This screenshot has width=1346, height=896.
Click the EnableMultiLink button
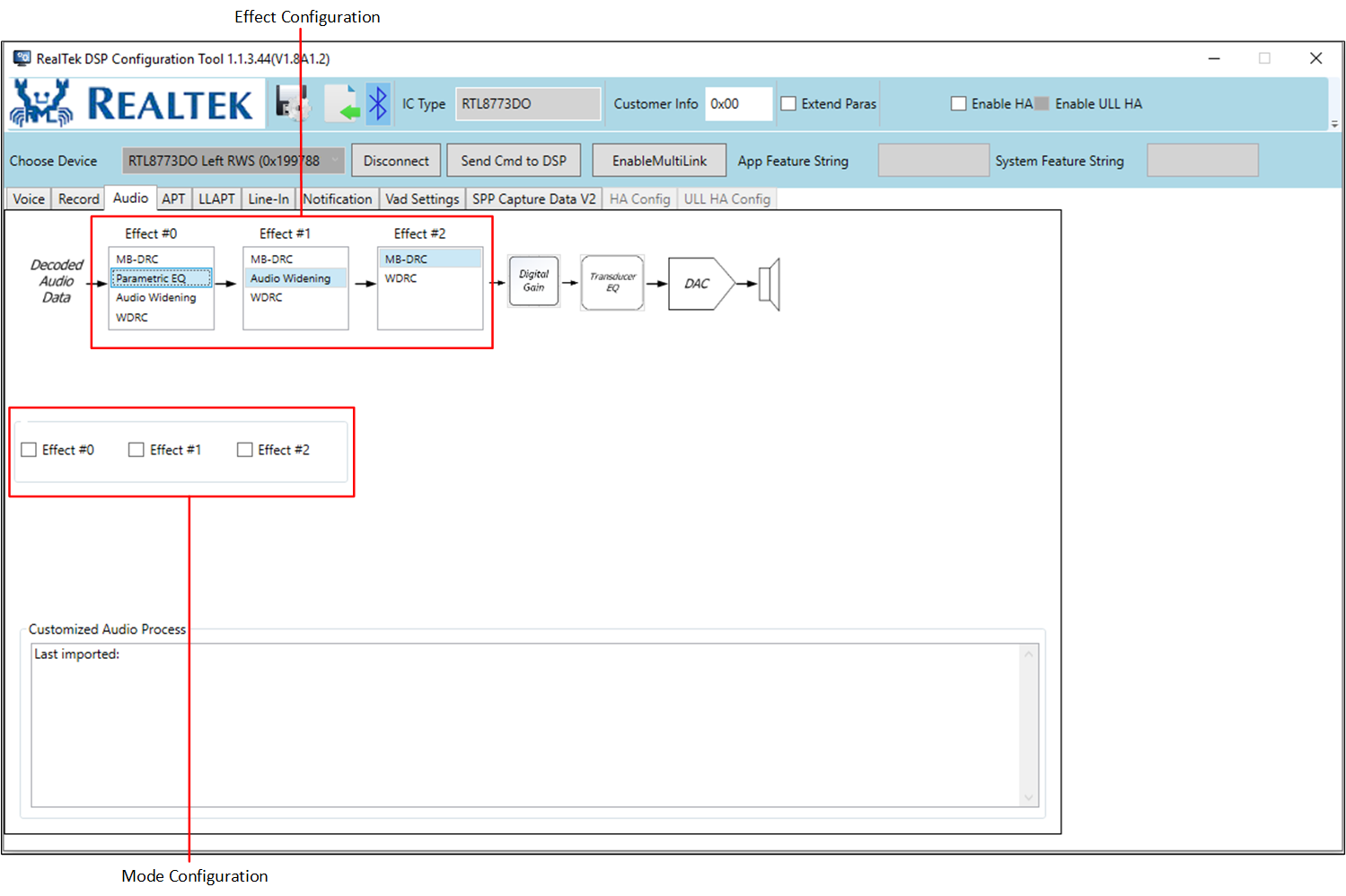[659, 161]
